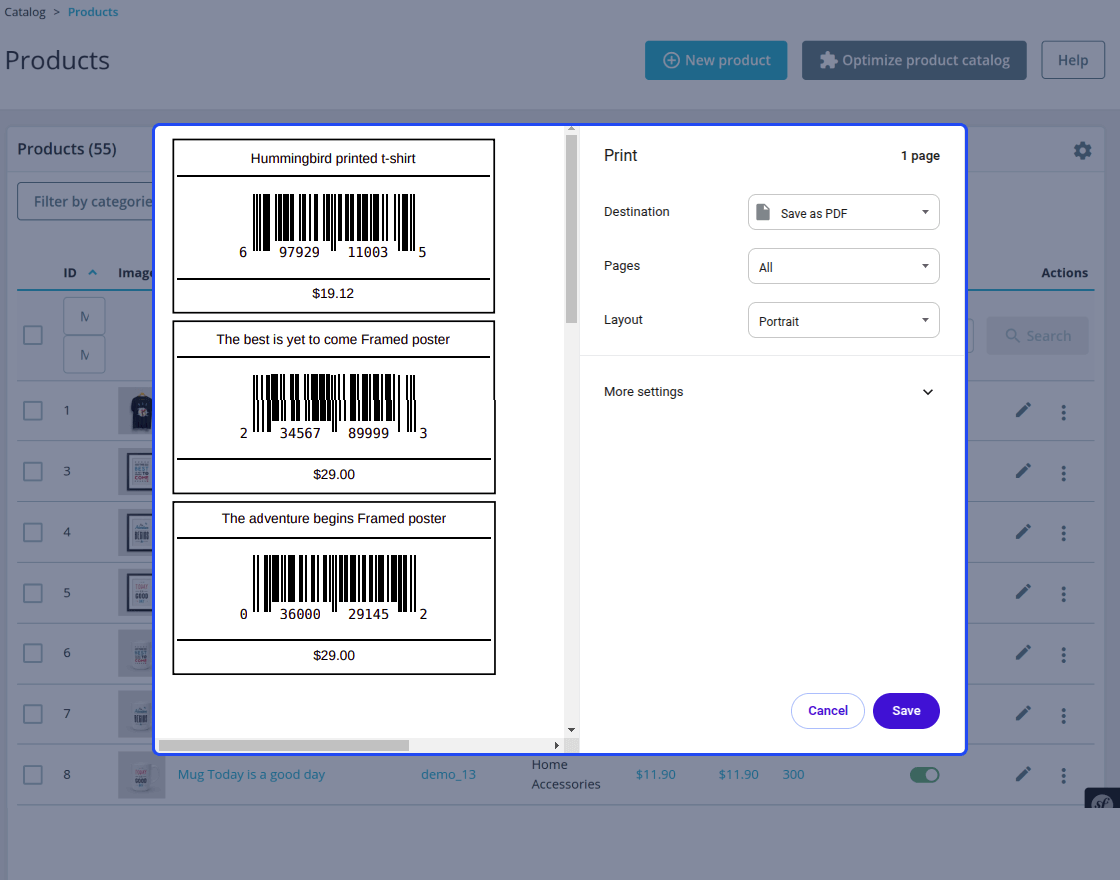Click the Help button
Viewport: 1120px width, 880px height.
pos(1073,60)
